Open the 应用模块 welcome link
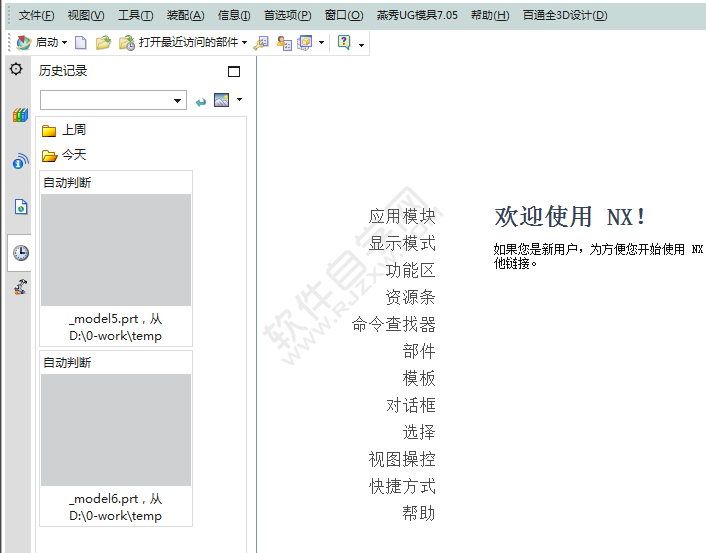Screen dimensions: 706x553 [x=402, y=217]
